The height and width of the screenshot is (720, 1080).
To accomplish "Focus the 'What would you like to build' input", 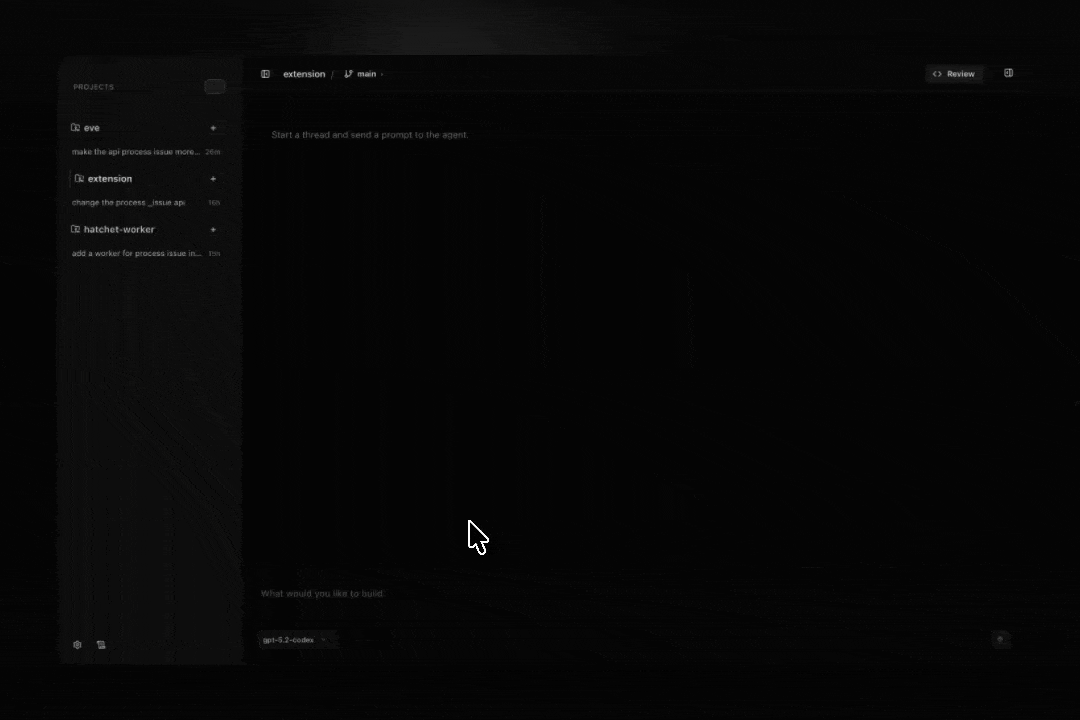I will point(600,594).
